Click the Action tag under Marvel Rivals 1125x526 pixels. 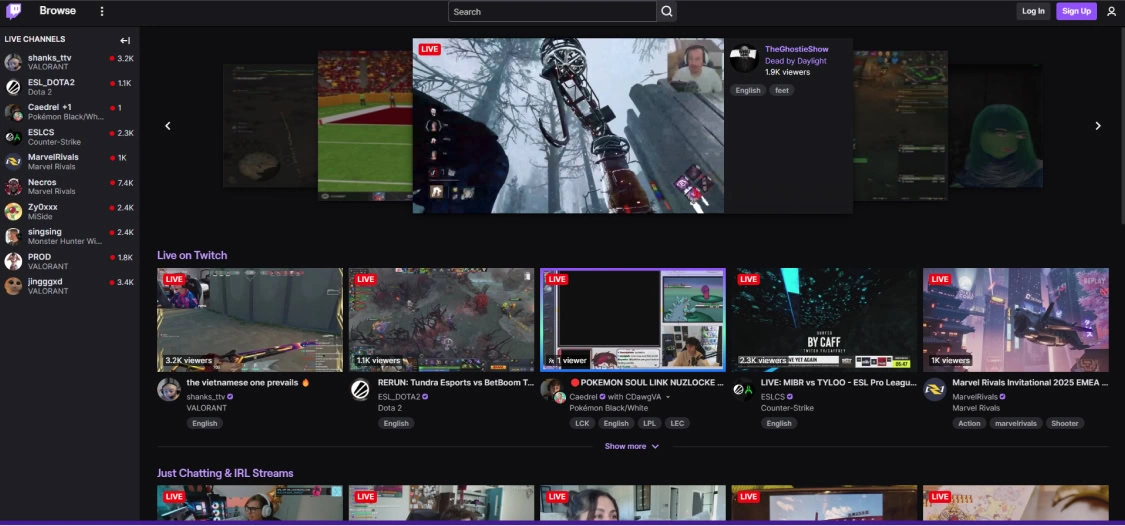(x=969, y=423)
